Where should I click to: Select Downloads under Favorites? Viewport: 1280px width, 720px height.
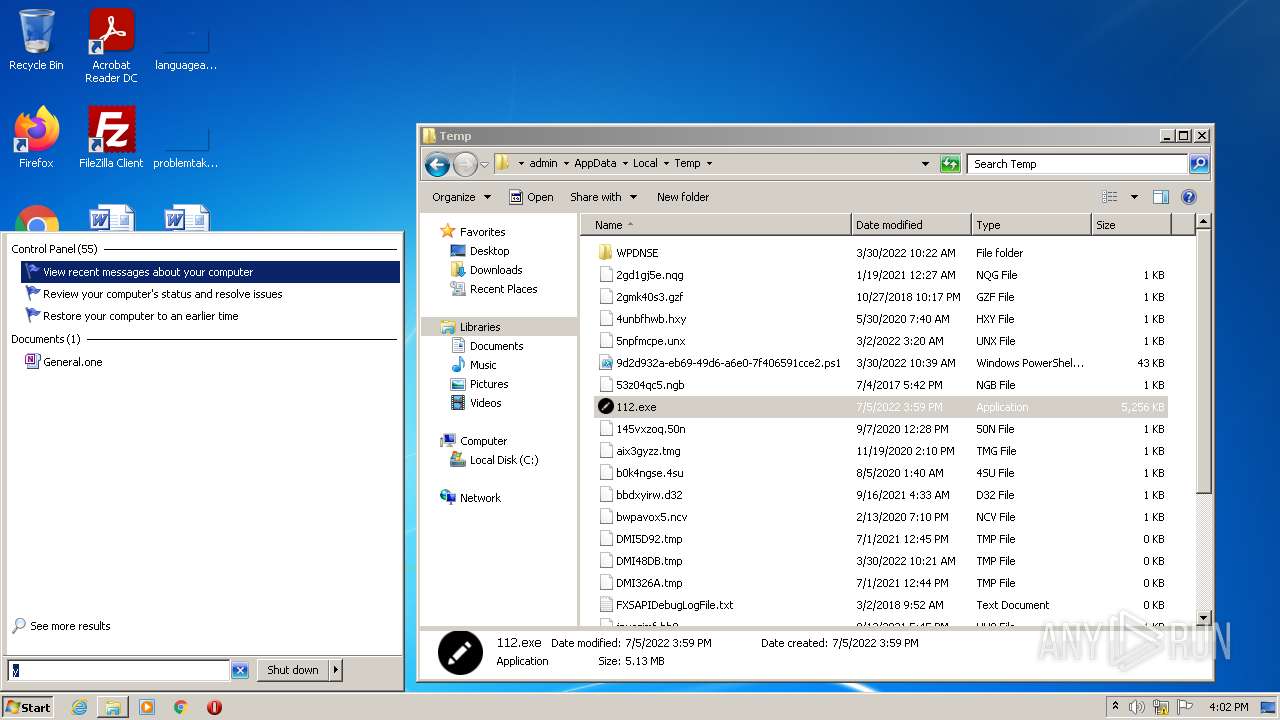[x=487, y=270]
